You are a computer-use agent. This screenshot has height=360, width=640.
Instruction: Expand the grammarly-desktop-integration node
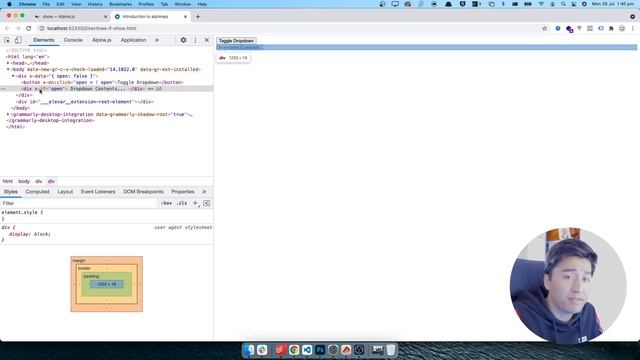tap(8, 114)
